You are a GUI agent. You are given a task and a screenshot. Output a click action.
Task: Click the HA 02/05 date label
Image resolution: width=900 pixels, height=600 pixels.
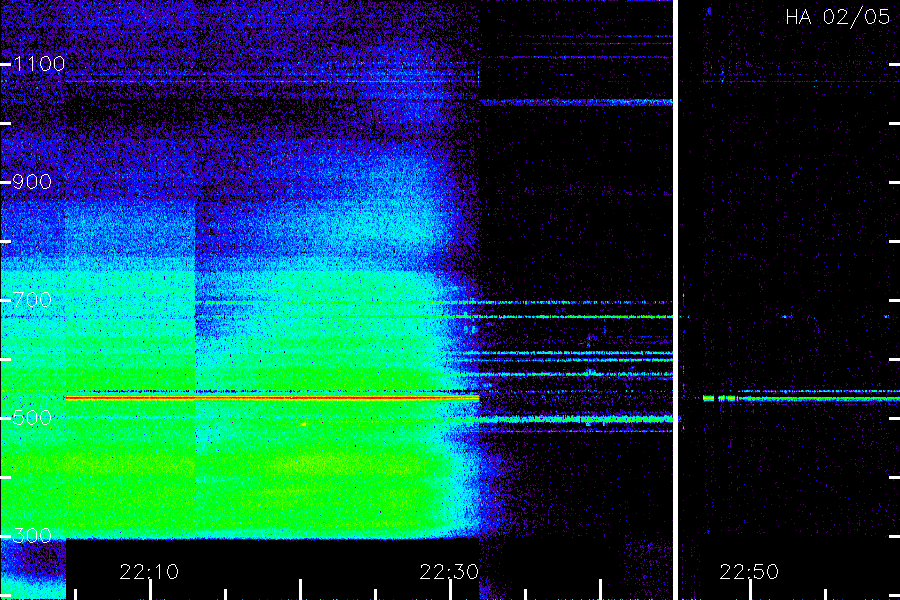click(x=837, y=17)
